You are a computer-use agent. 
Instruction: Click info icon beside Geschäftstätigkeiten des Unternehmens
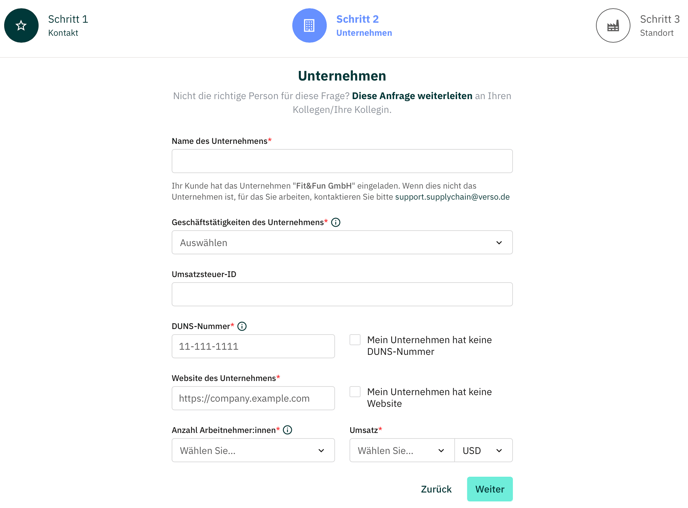pyautogui.click(x=336, y=222)
